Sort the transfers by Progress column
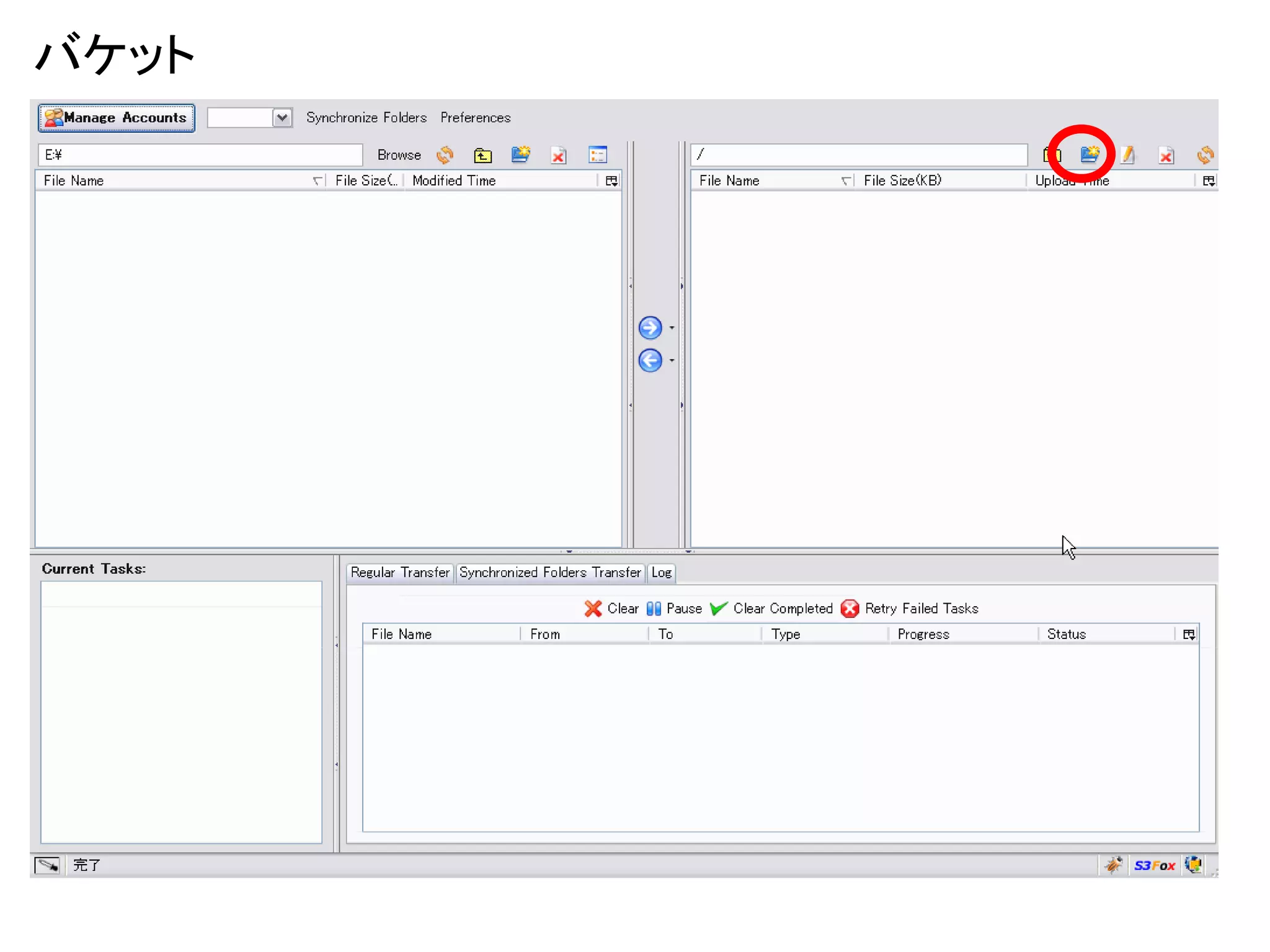The image size is (1270, 952). pos(964,635)
